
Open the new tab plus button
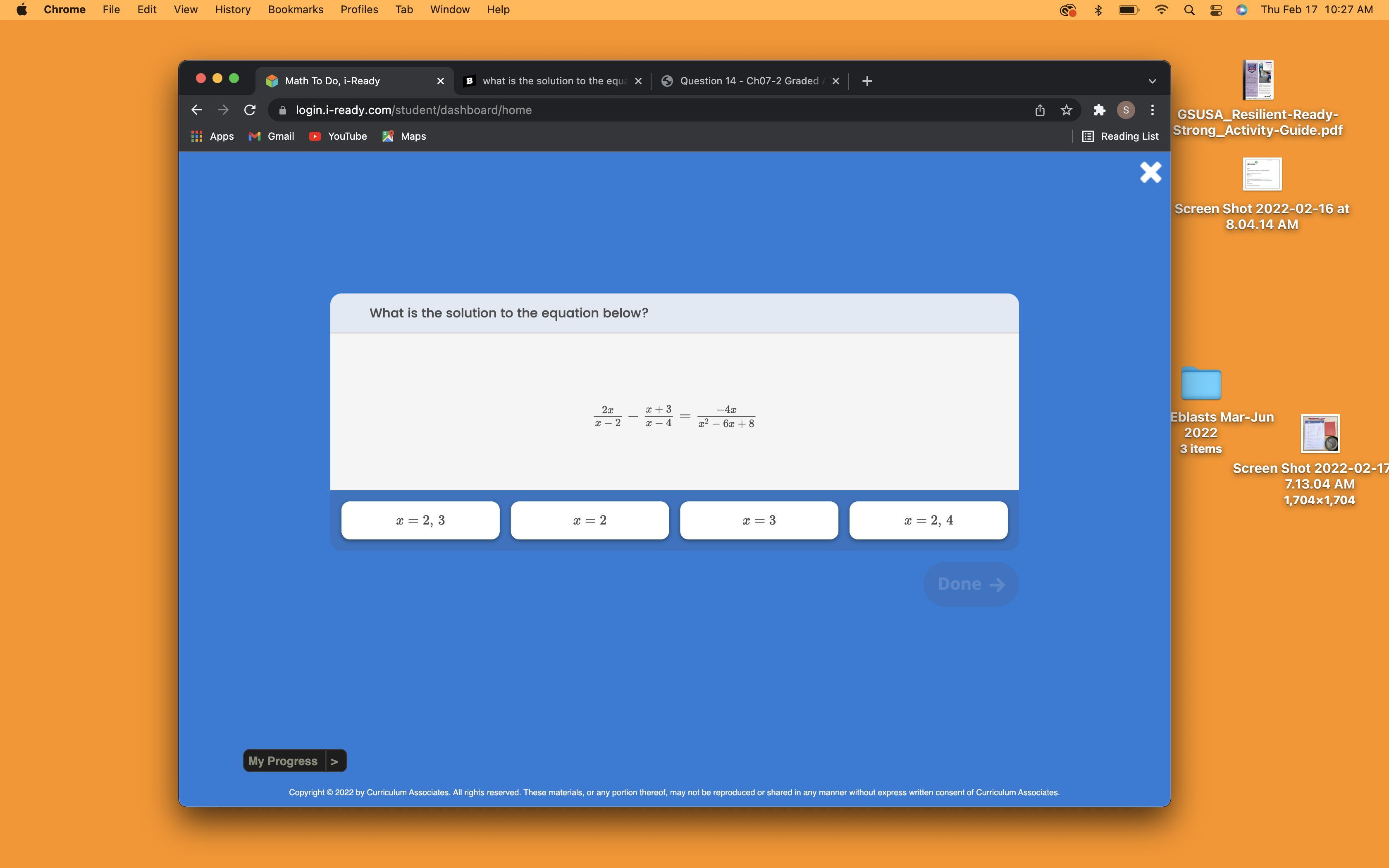pyautogui.click(x=867, y=81)
